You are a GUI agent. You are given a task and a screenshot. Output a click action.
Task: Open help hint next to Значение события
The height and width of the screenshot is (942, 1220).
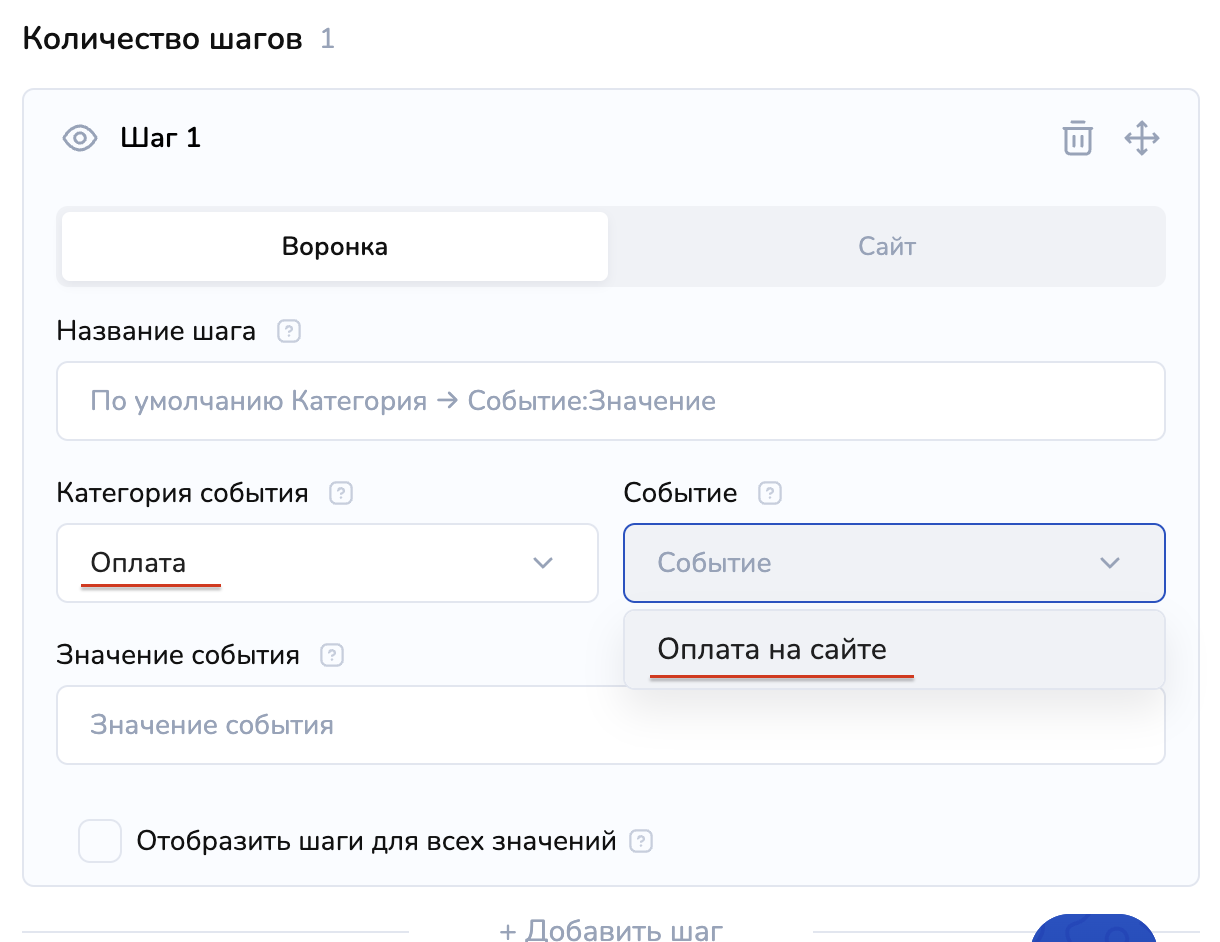click(x=332, y=656)
